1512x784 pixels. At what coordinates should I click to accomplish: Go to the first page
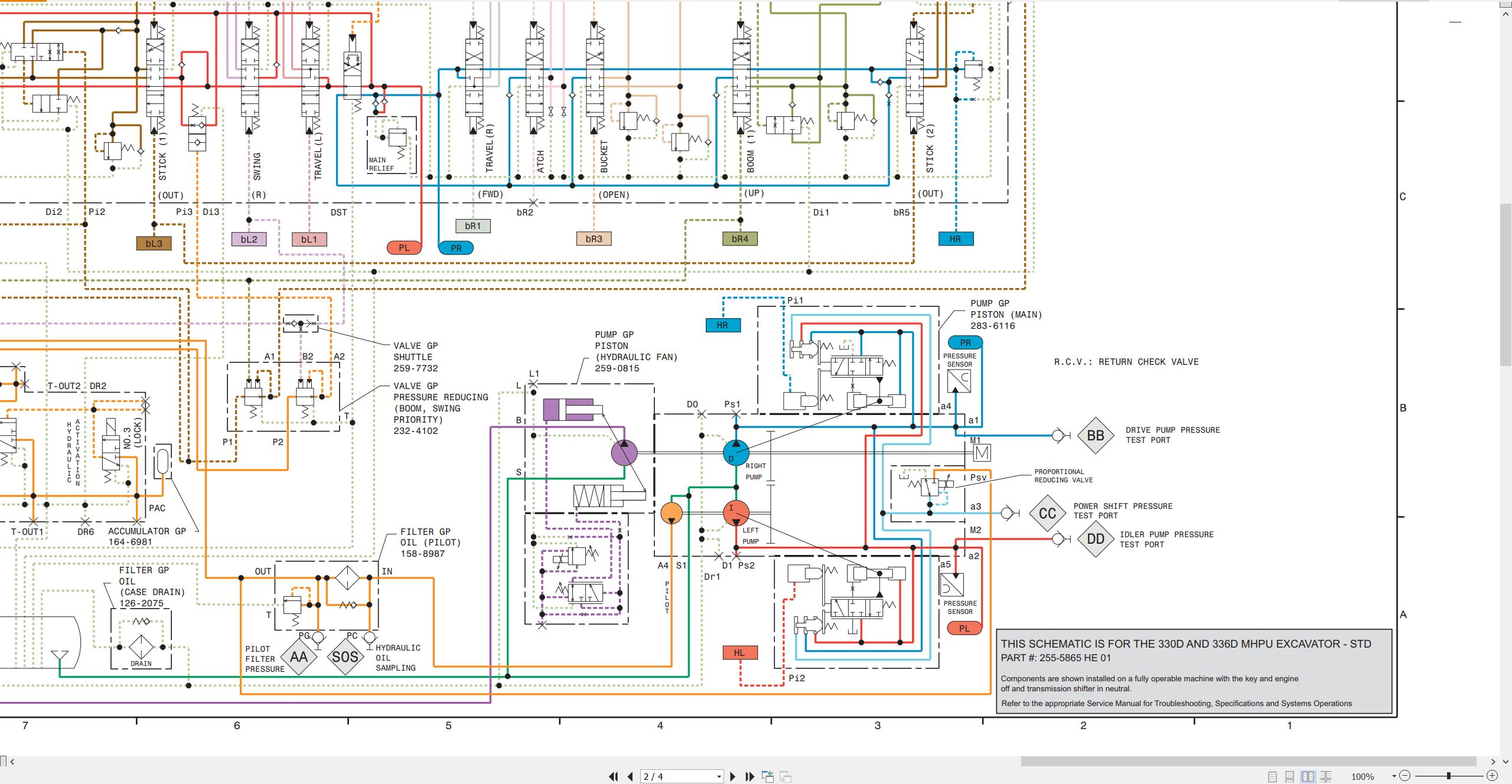tap(614, 777)
